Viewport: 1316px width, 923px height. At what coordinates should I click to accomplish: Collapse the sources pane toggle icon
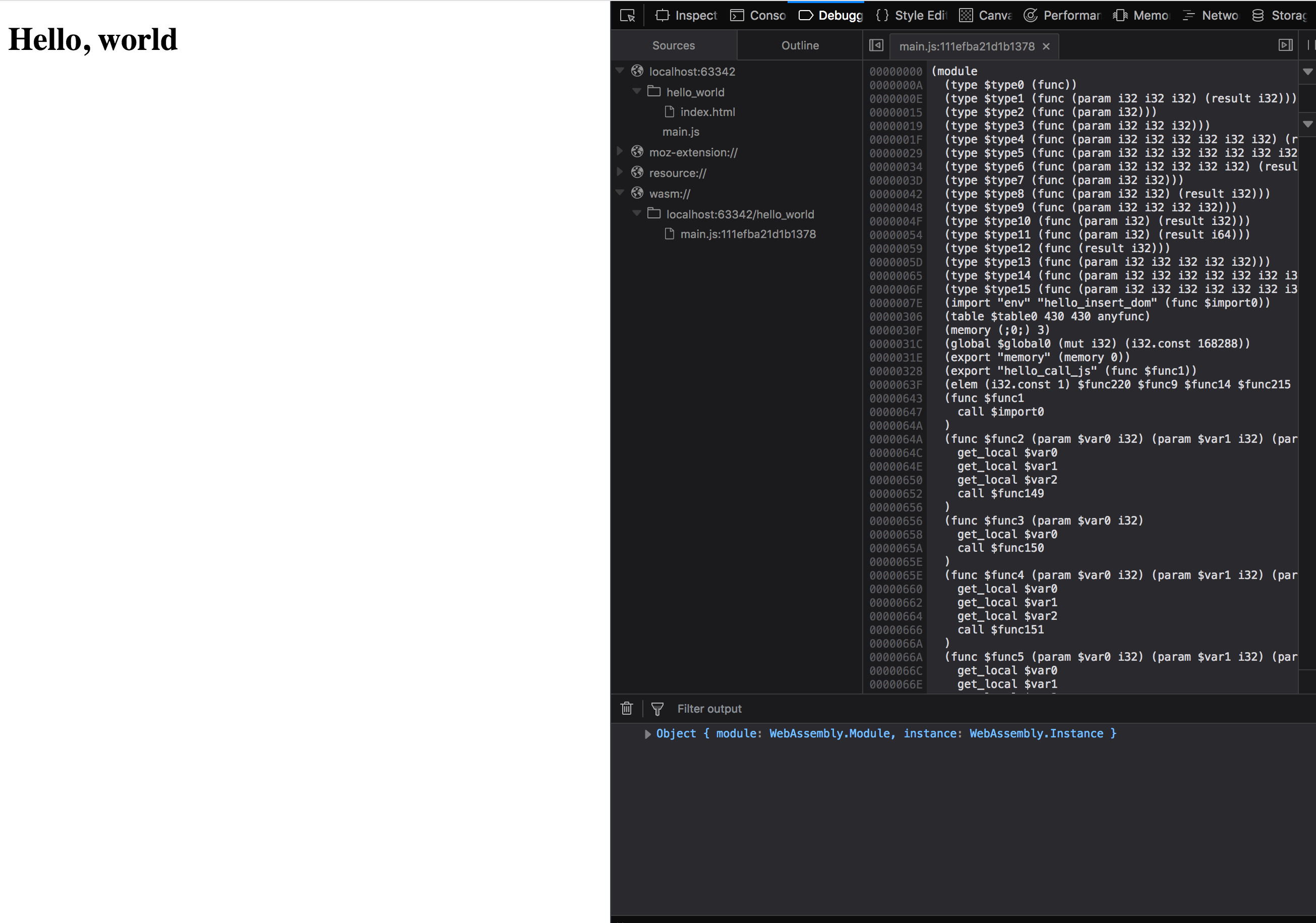pyautogui.click(x=876, y=45)
